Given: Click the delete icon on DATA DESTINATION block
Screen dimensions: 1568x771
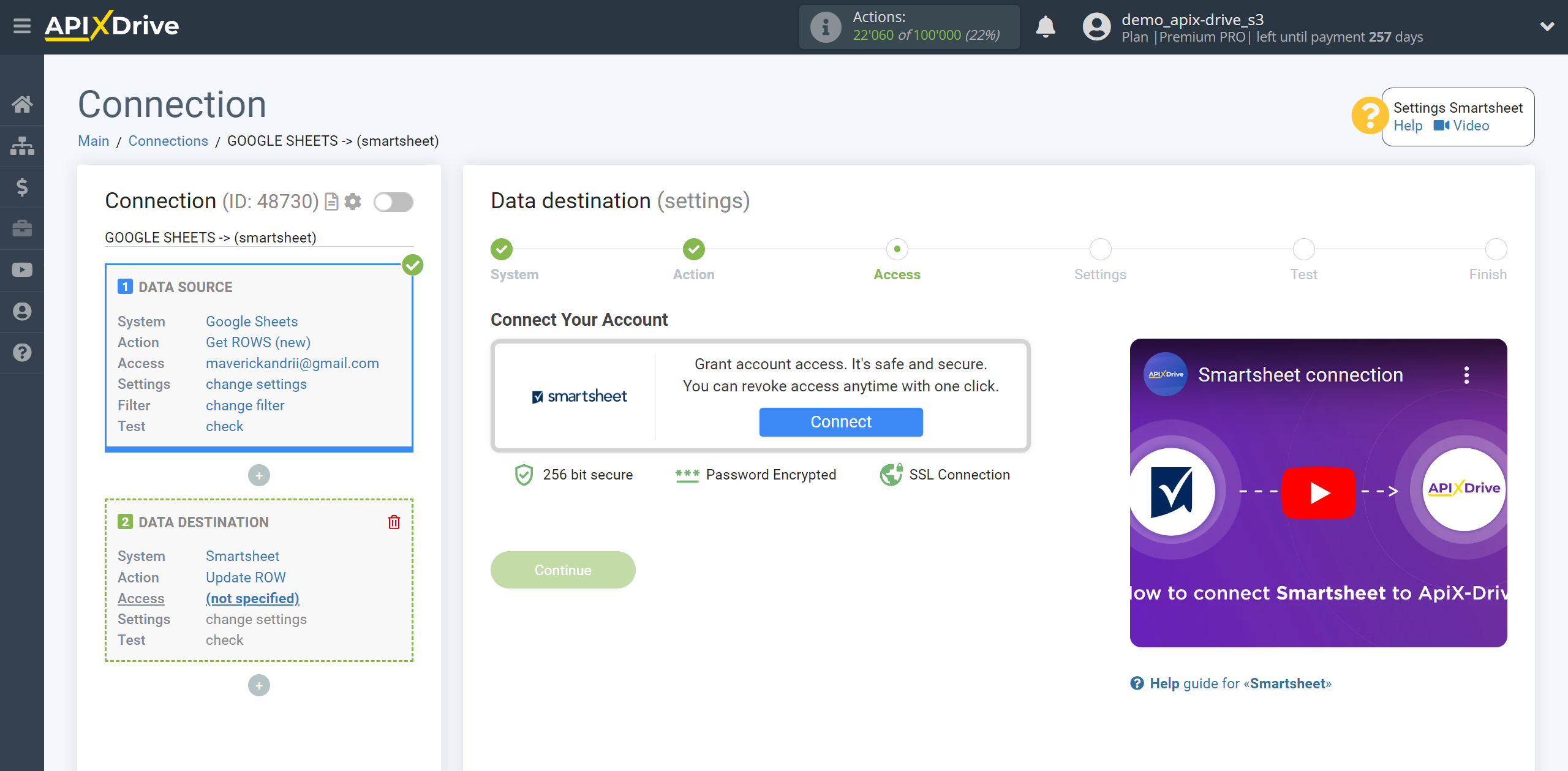Looking at the screenshot, I should (395, 522).
